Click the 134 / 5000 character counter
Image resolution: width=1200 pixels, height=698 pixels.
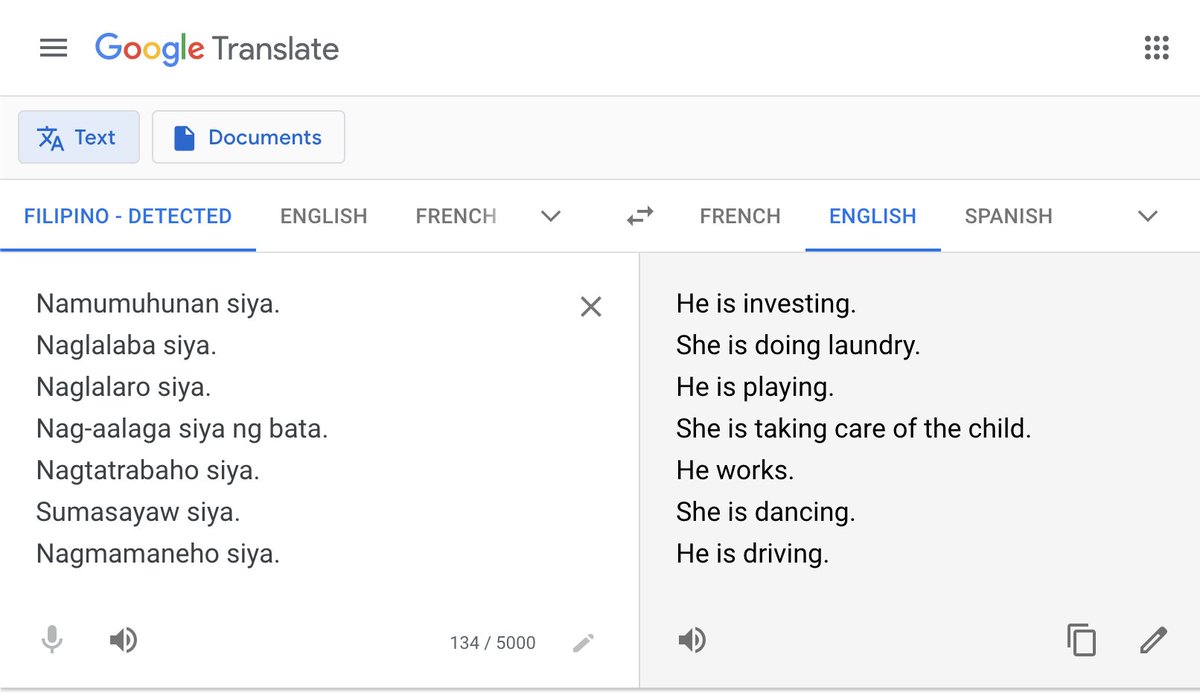click(493, 643)
